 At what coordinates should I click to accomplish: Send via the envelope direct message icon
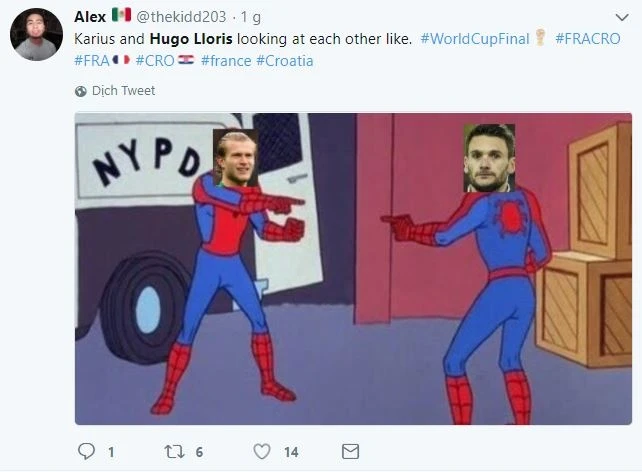coord(350,452)
